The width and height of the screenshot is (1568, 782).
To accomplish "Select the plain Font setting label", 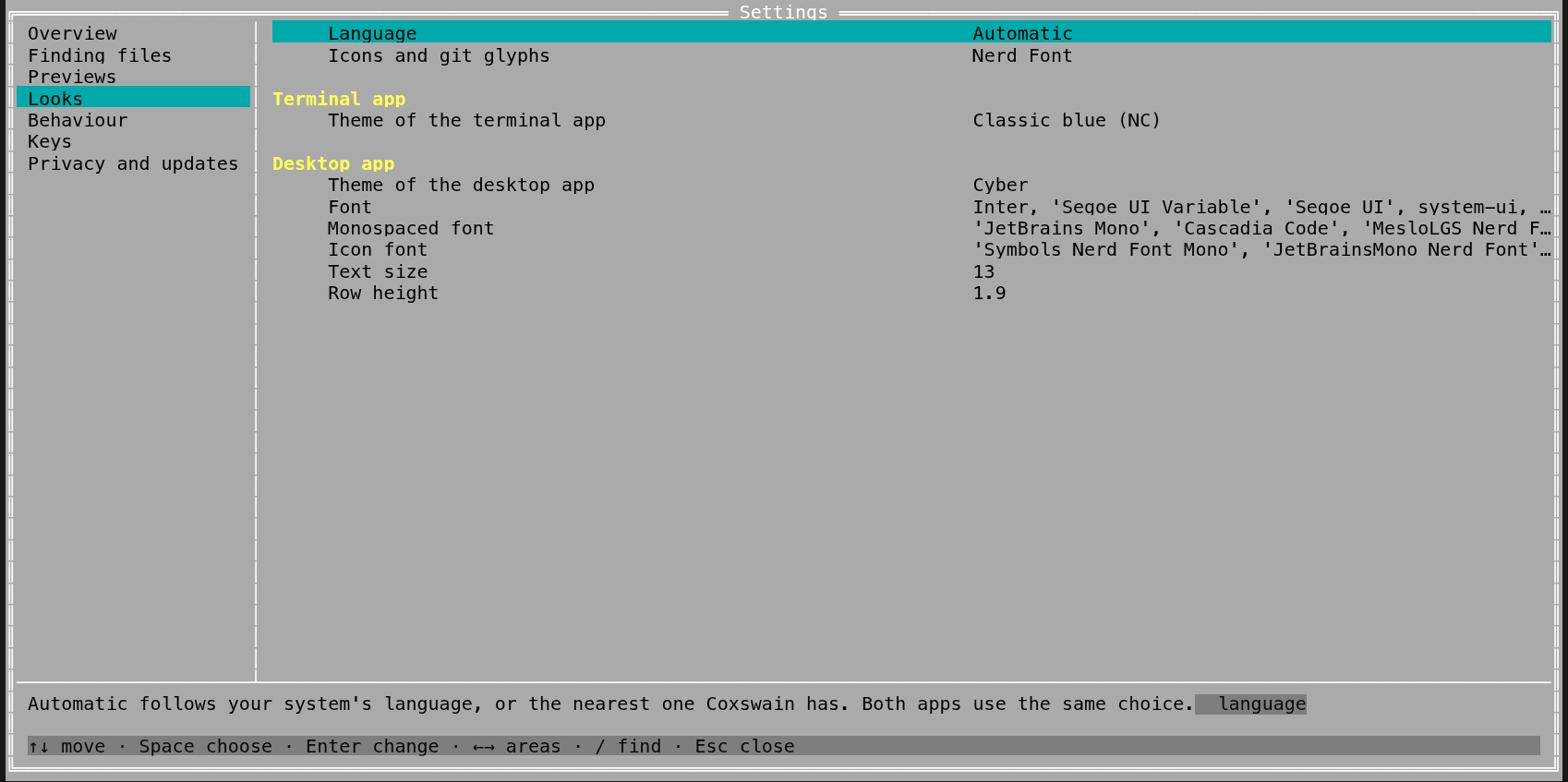I will coord(350,207).
